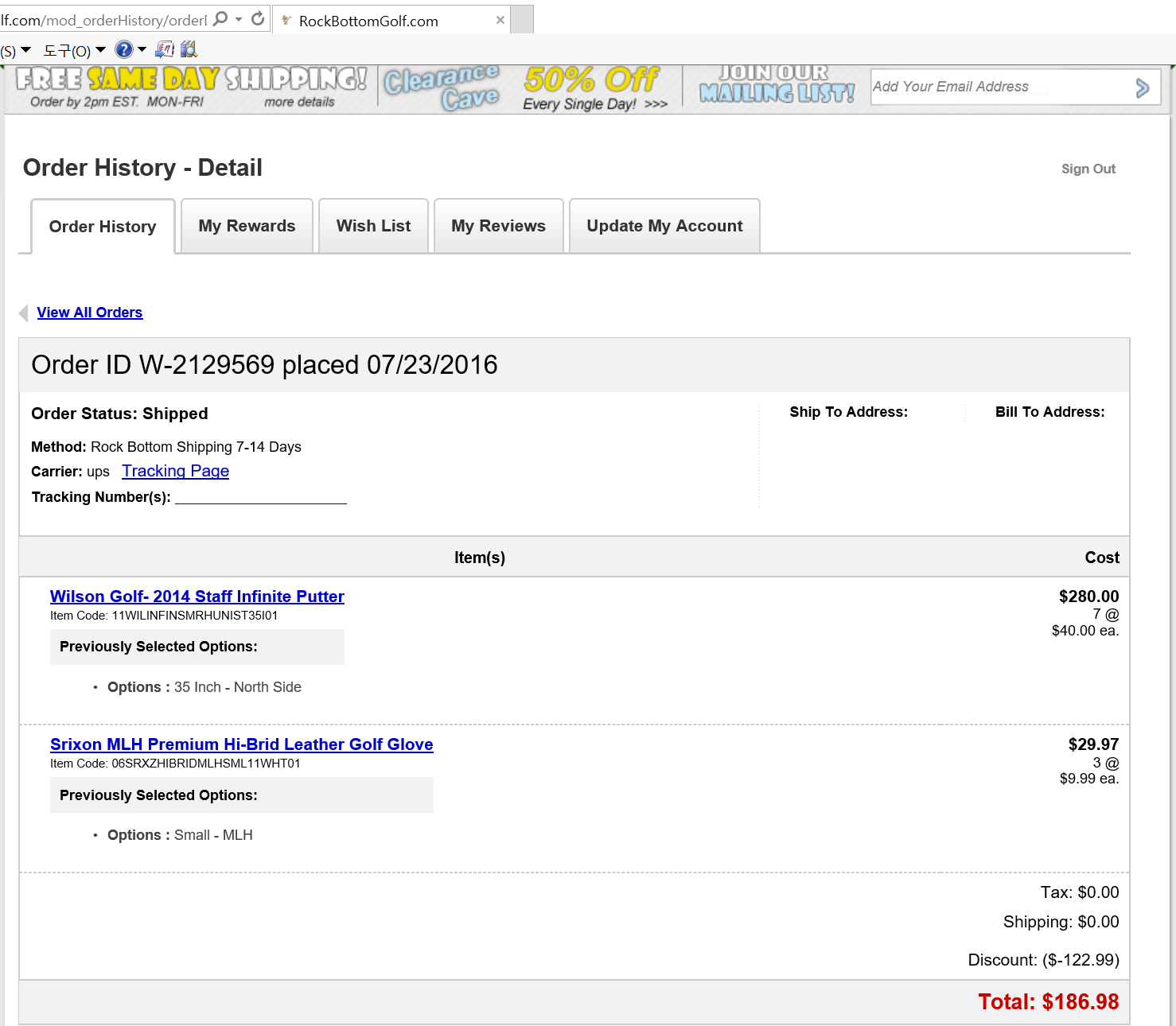The height and width of the screenshot is (1026, 1176).
Task: Close the RockBottomGolf.com browser tab
Action: pyautogui.click(x=500, y=20)
